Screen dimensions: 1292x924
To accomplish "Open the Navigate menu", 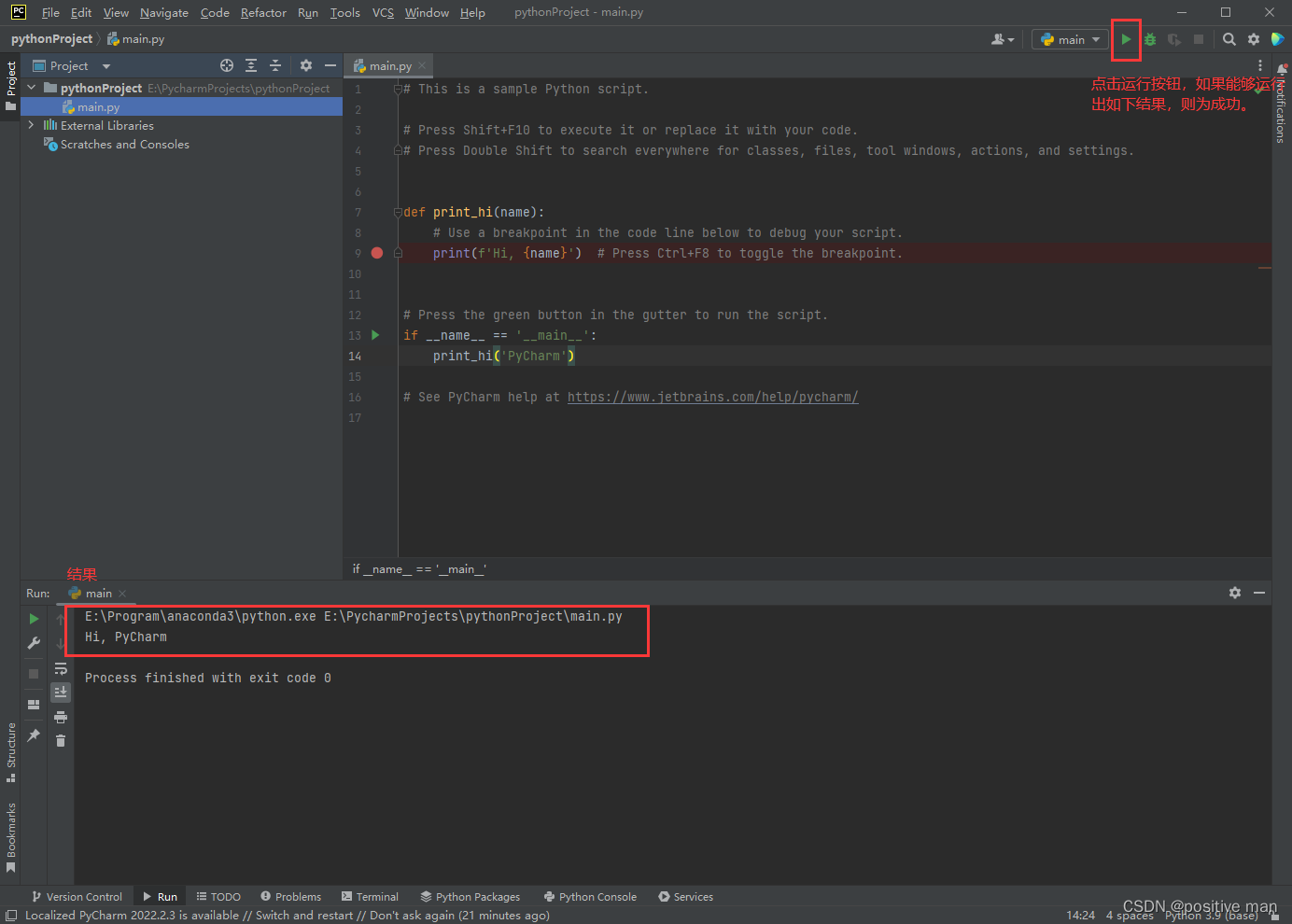I will pos(164,12).
